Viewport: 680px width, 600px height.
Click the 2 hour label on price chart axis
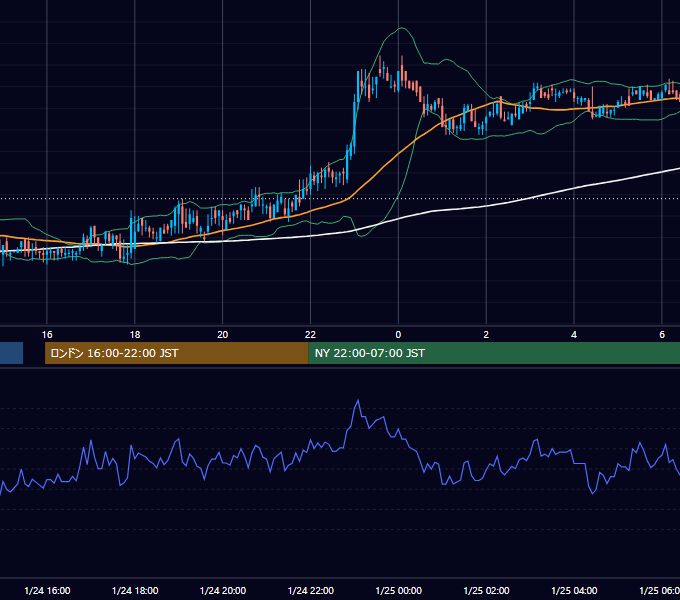click(x=486, y=335)
